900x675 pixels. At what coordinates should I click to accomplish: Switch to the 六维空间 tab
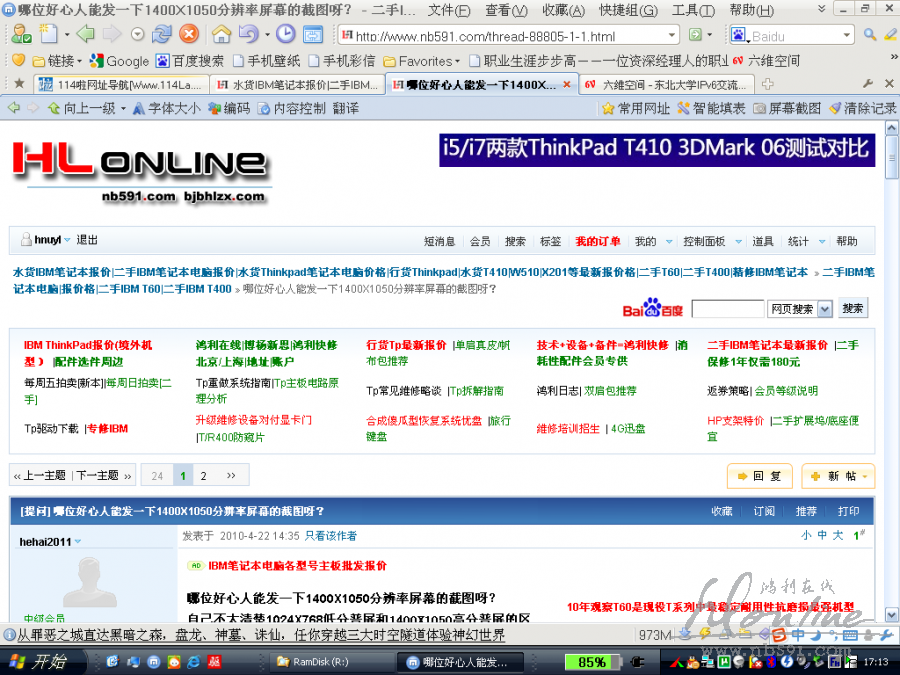click(x=665, y=84)
